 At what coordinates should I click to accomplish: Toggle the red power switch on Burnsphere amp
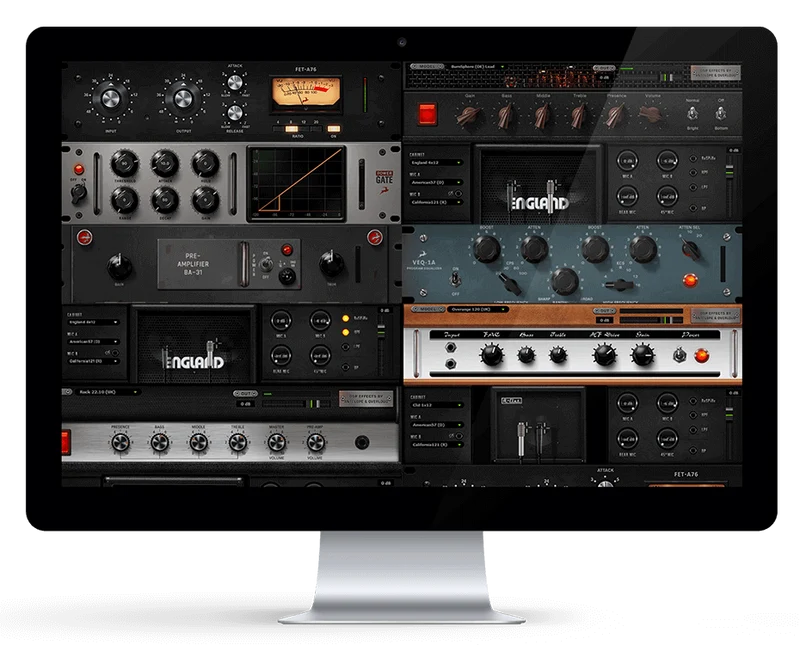428,114
